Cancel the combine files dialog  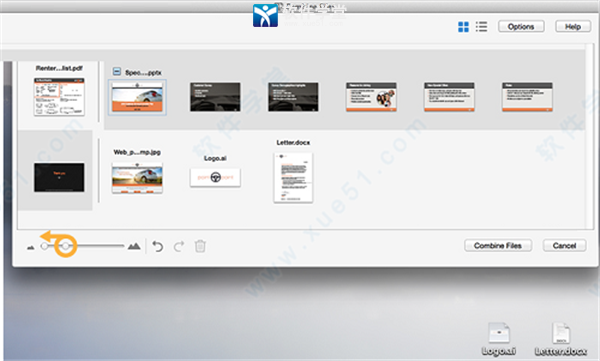(564, 245)
